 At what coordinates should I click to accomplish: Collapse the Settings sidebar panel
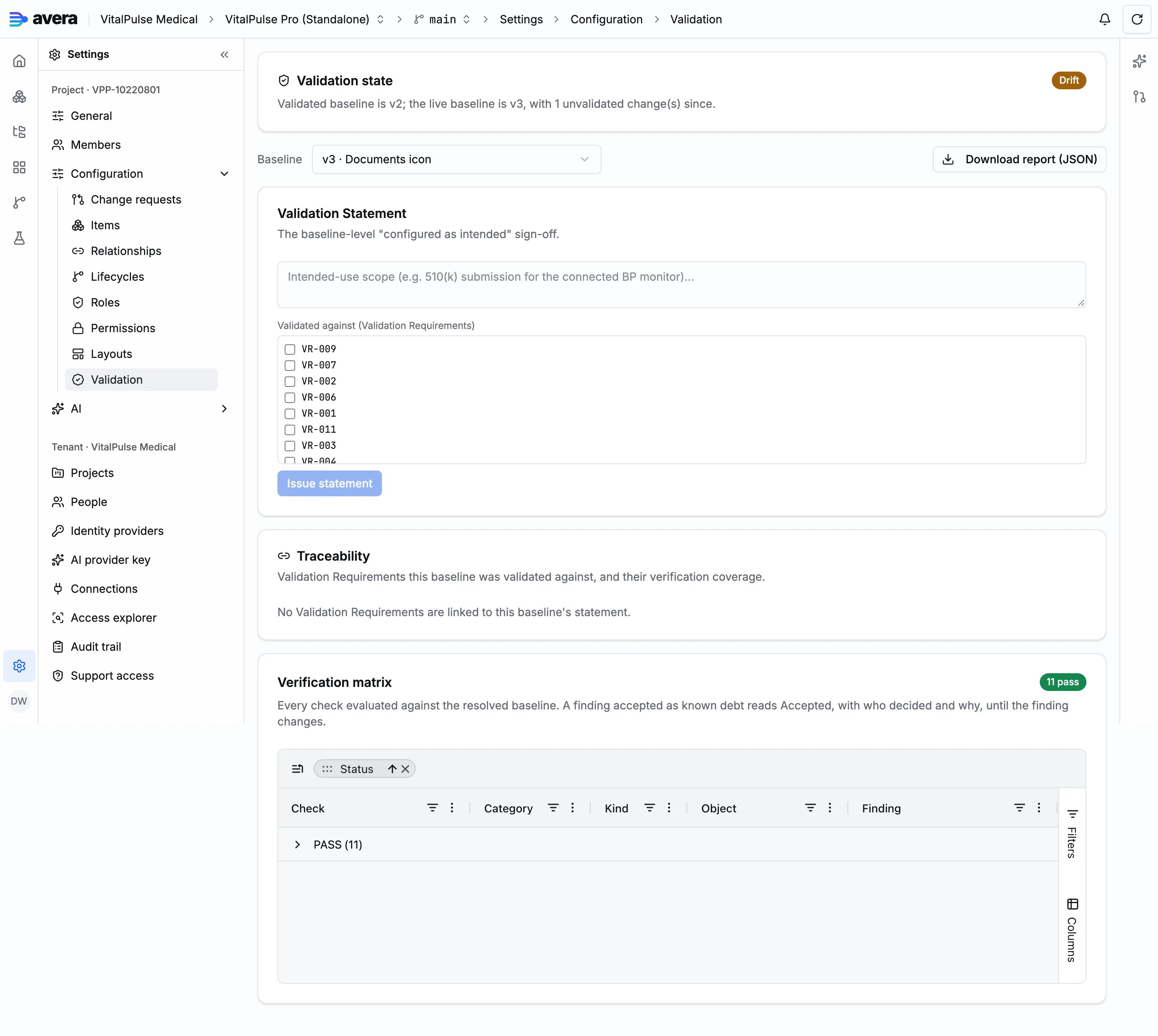click(x=224, y=55)
